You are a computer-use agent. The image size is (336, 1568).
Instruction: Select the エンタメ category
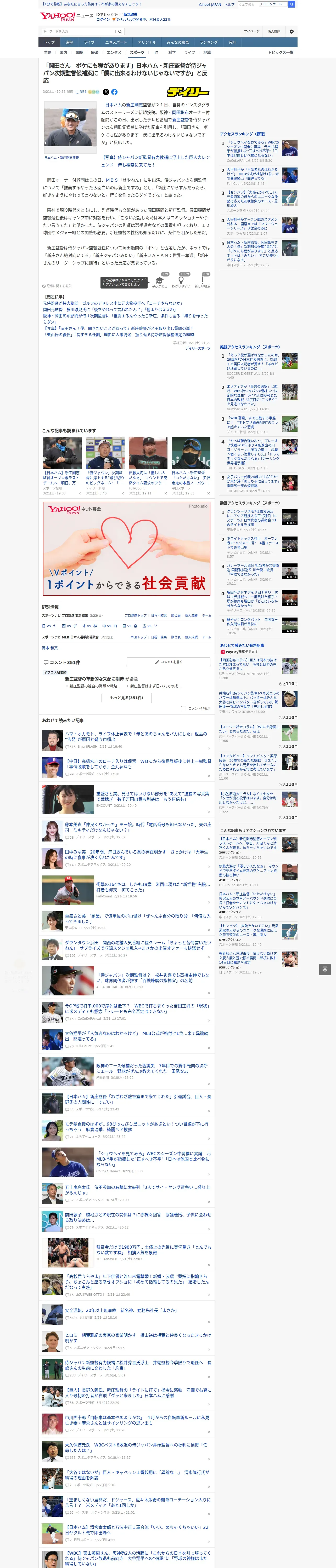[114, 52]
